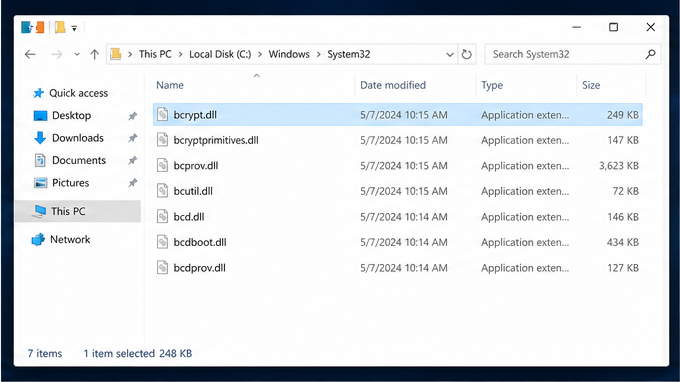Select Windows in the address path
This screenshot has width=680, height=382.
click(289, 54)
